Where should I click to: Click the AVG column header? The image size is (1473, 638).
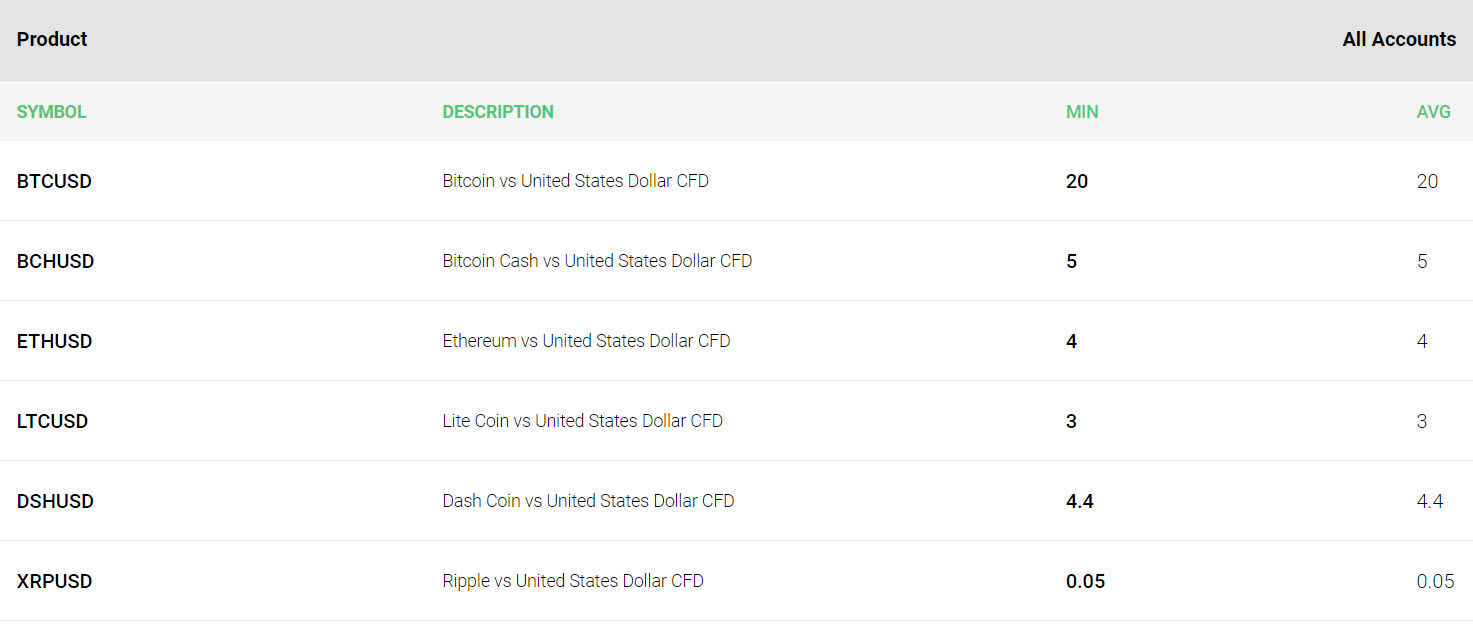click(1433, 112)
